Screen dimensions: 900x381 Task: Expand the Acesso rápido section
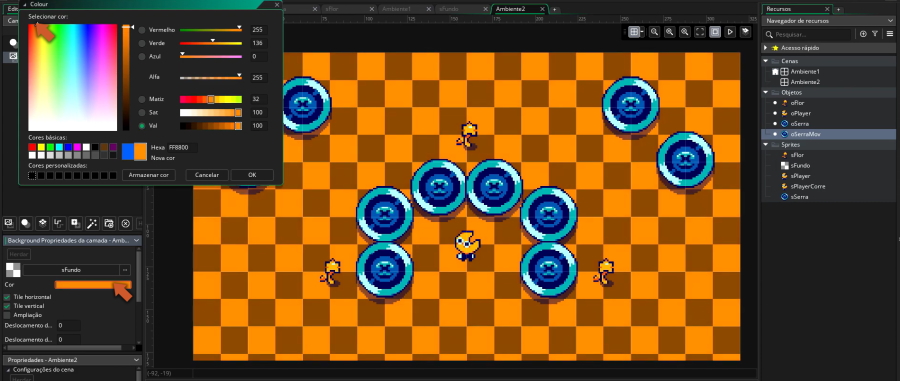click(766, 48)
